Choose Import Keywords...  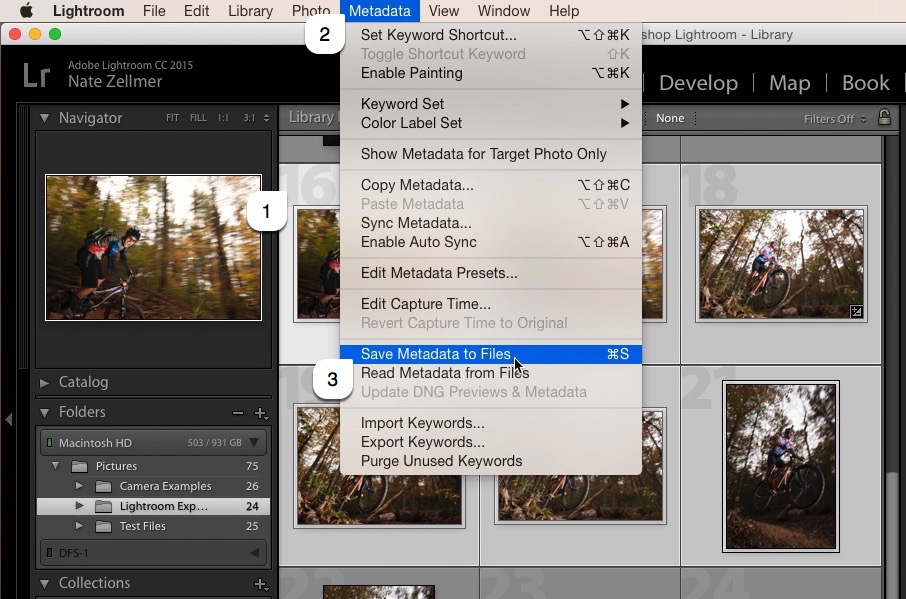(x=491, y=423)
